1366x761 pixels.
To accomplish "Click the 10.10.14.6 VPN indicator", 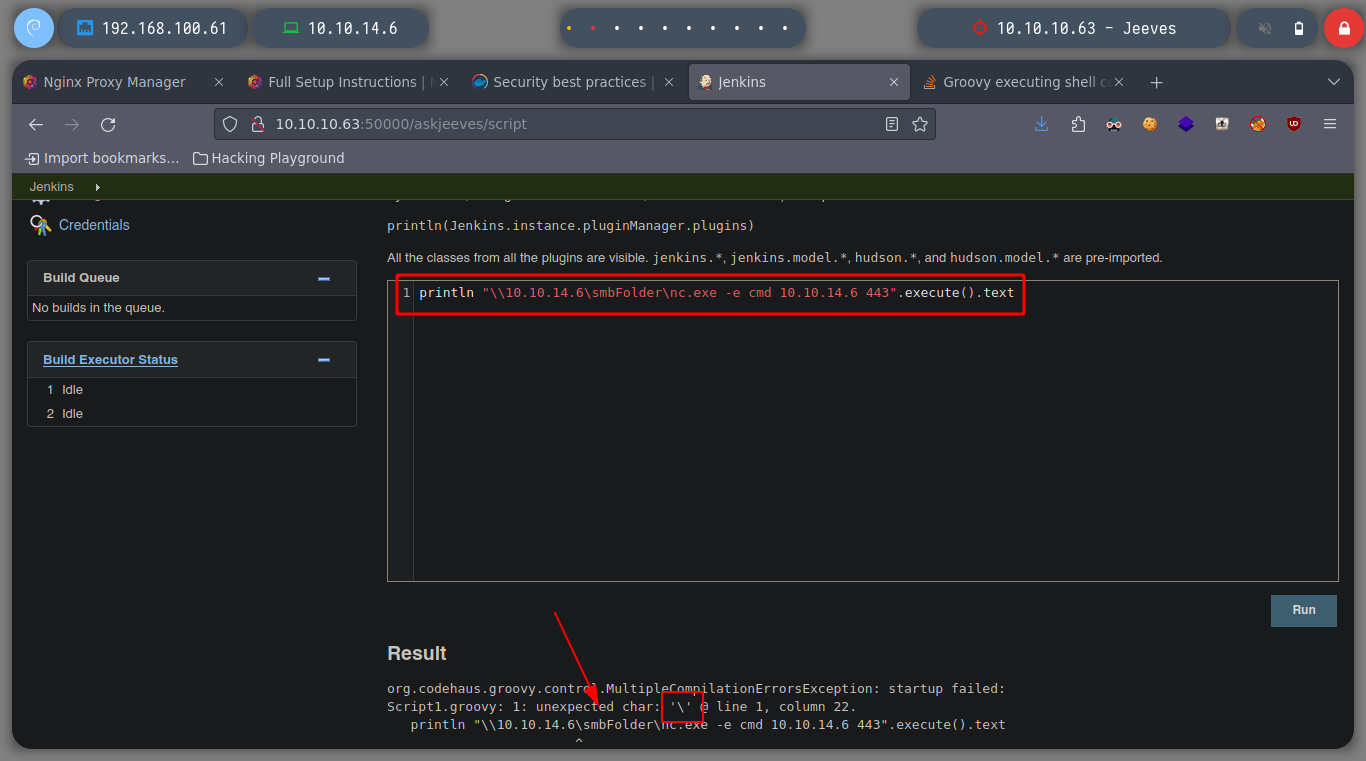I will (340, 28).
